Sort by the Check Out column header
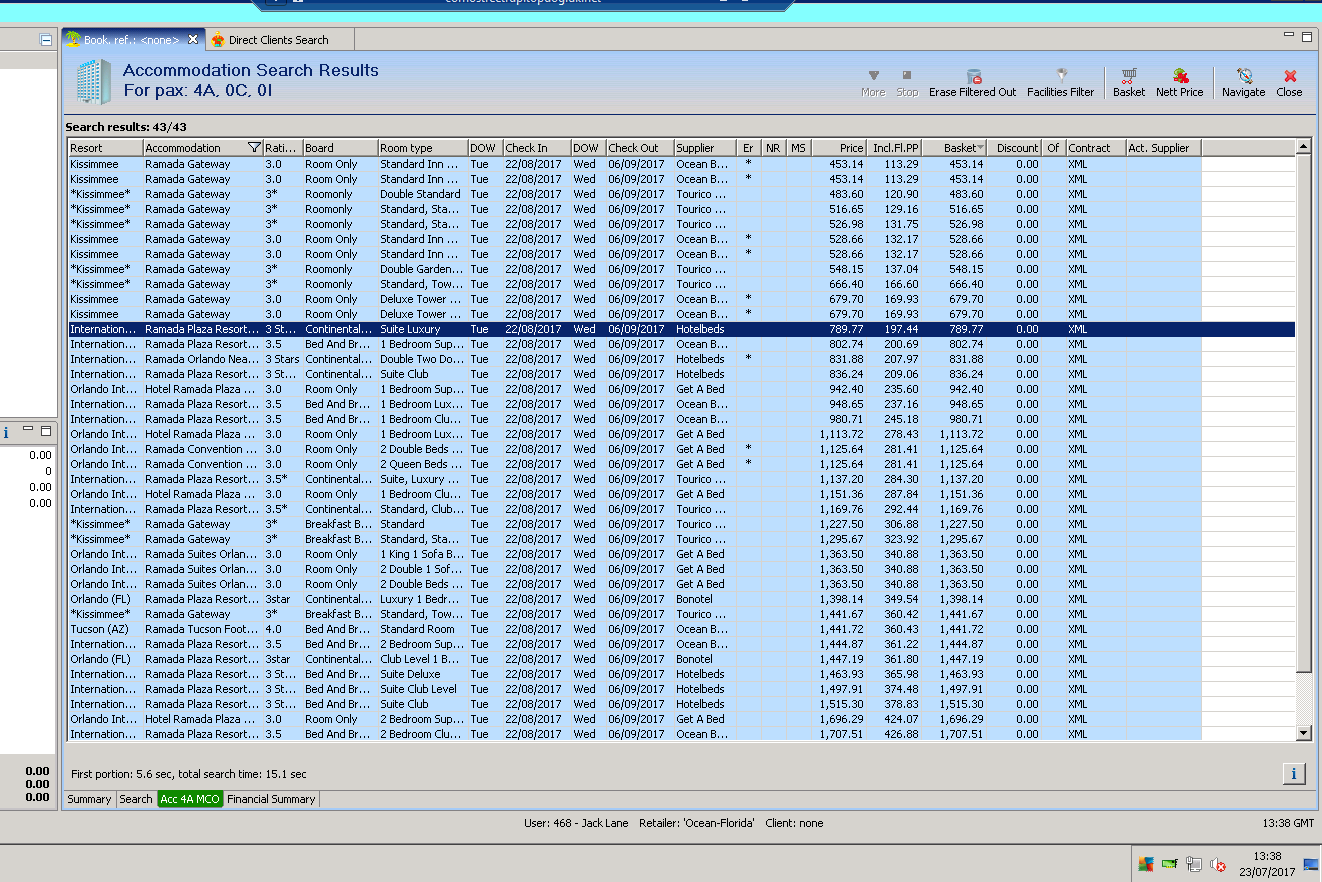The width and height of the screenshot is (1322, 882). click(x=640, y=148)
